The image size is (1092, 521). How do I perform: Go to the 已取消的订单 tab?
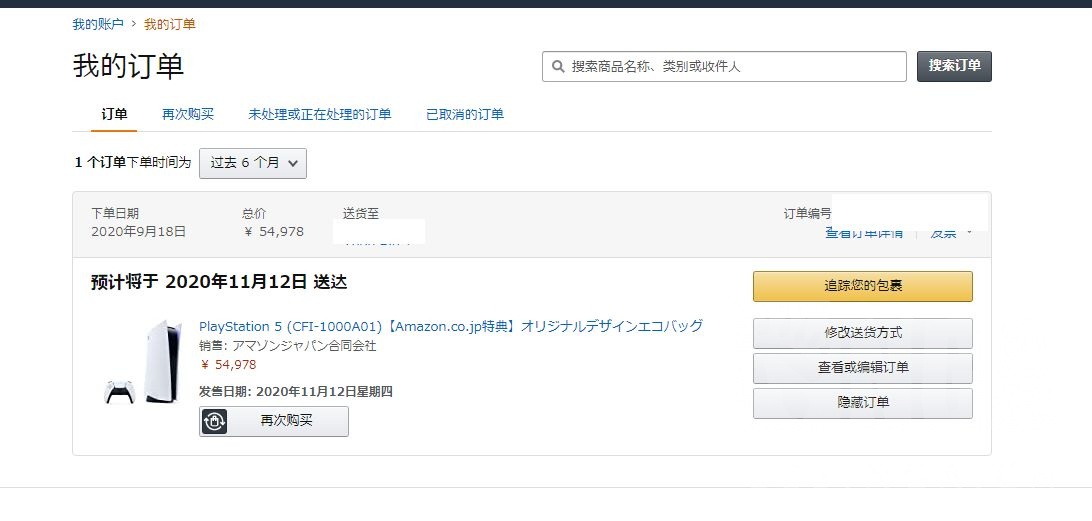tap(465, 114)
